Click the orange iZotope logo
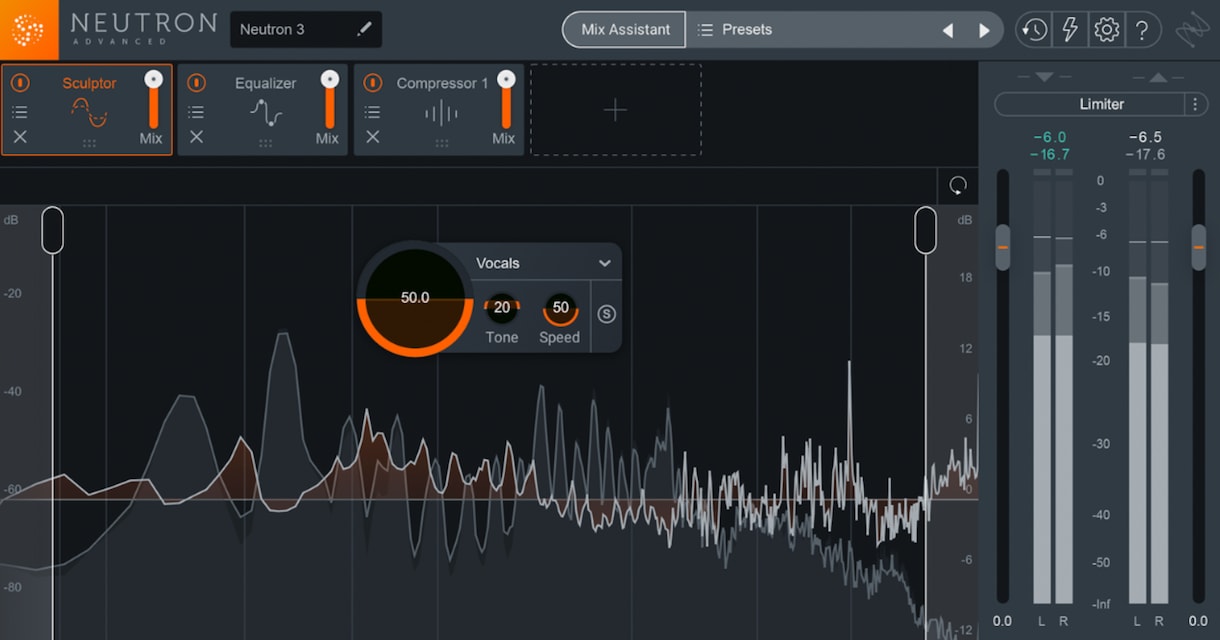Image resolution: width=1220 pixels, height=640 pixels. coord(29,29)
